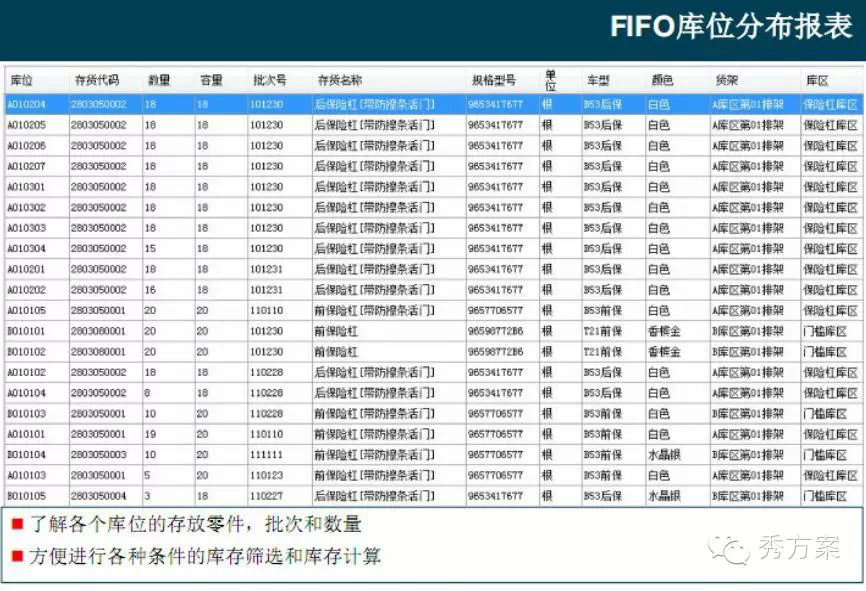
Task: Sort by the 库位 column header
Action: (22, 80)
